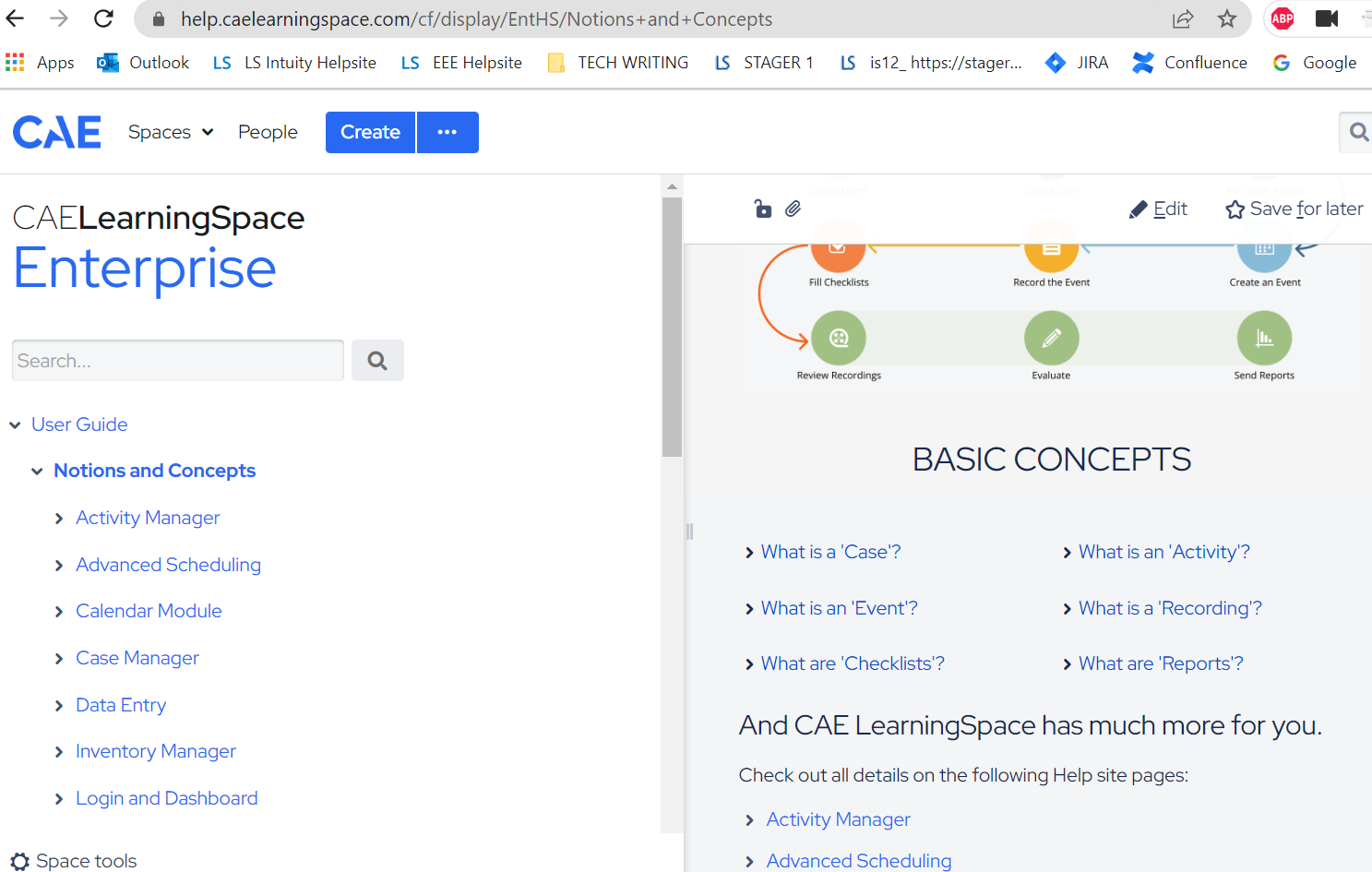Expand the Activity Manager tree node
This screenshot has height=872, width=1372.
tap(59, 519)
